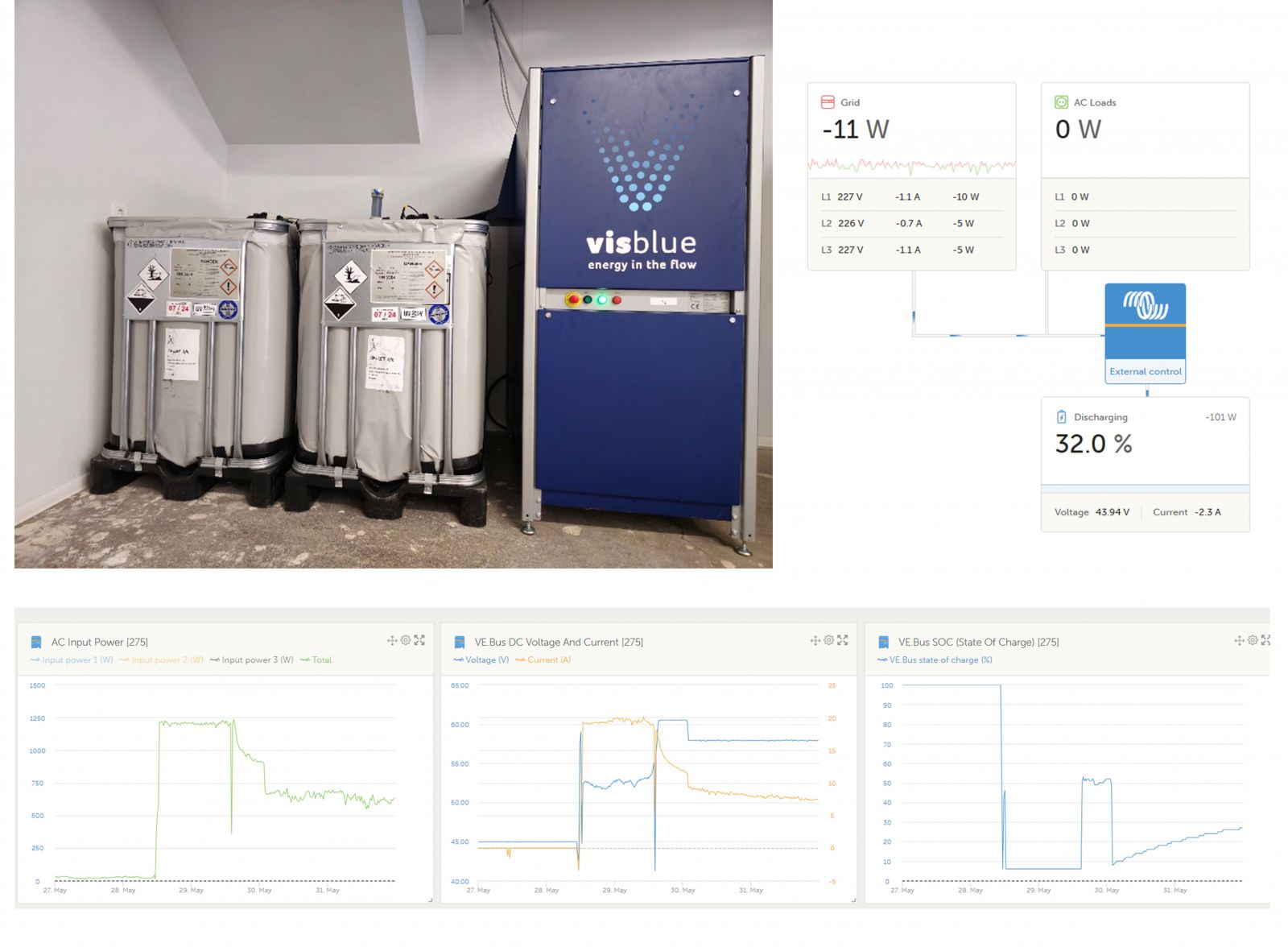Click the 32.0 % battery value

pos(1093,444)
